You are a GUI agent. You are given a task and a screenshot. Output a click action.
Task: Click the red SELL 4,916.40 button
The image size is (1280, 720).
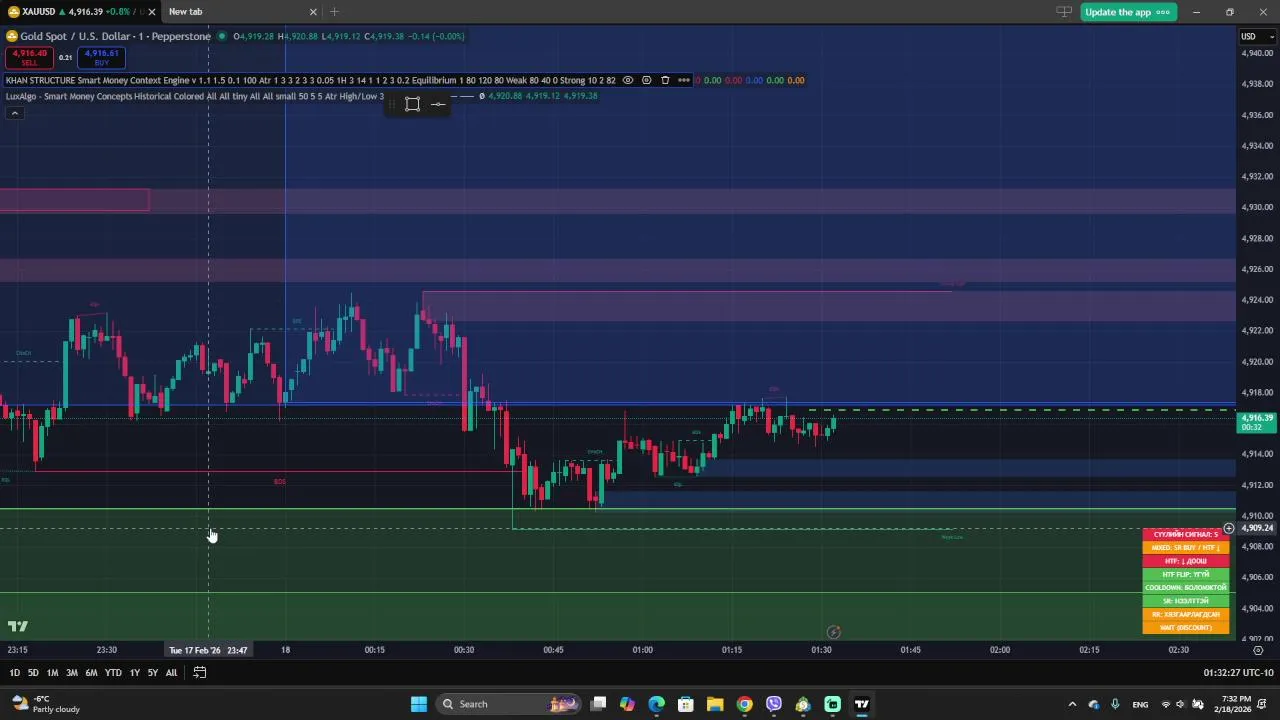pos(30,58)
